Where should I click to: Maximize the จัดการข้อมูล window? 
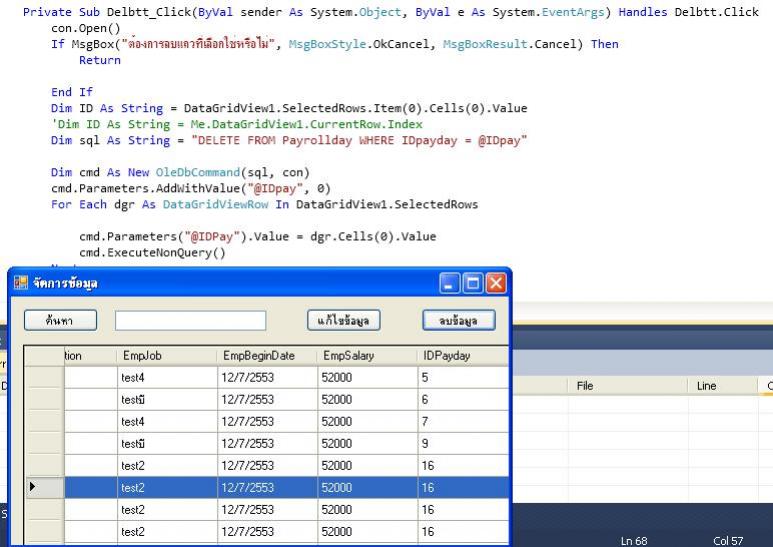[474, 283]
